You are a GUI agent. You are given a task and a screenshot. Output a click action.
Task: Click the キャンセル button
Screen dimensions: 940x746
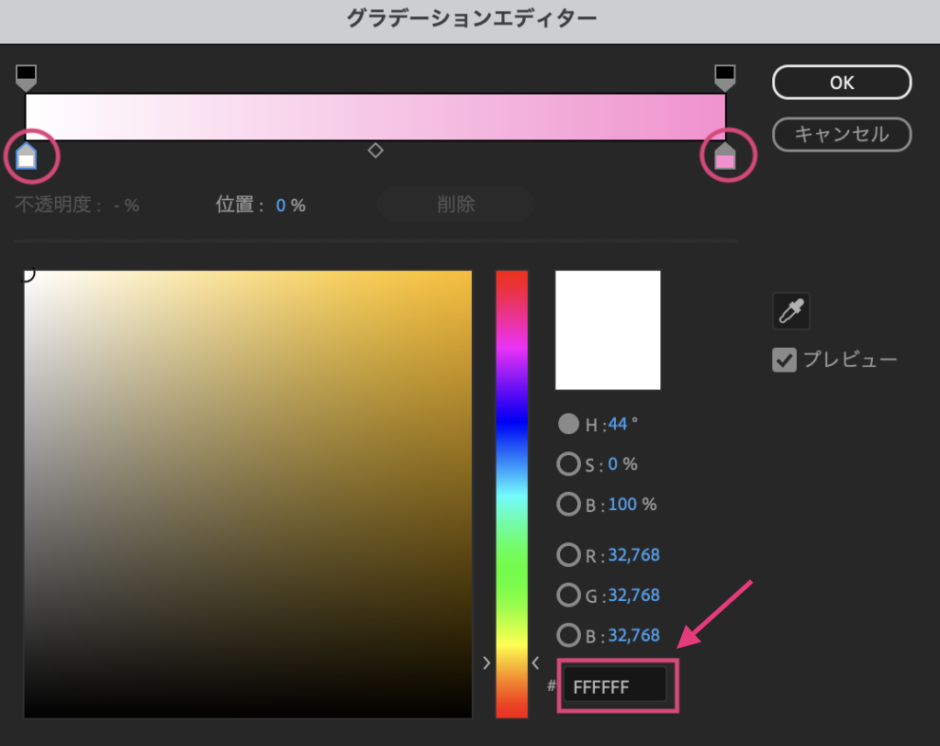[841, 135]
